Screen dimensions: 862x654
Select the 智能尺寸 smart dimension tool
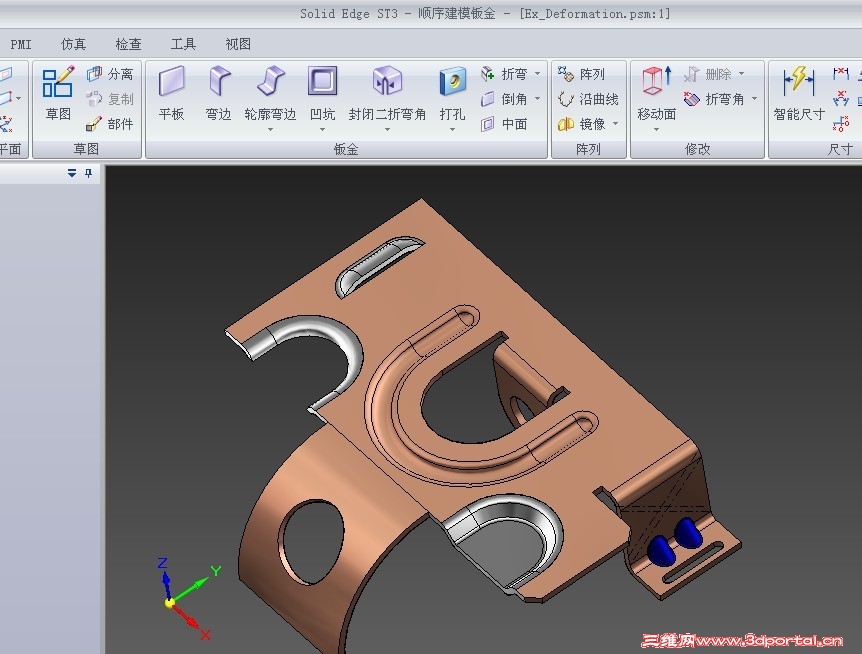(x=799, y=93)
